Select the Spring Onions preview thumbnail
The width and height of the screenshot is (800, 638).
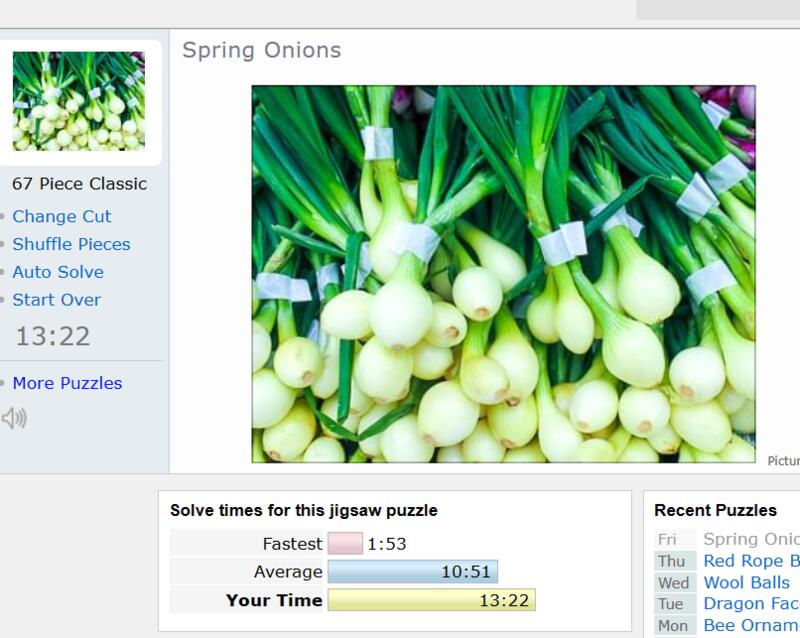click(79, 101)
